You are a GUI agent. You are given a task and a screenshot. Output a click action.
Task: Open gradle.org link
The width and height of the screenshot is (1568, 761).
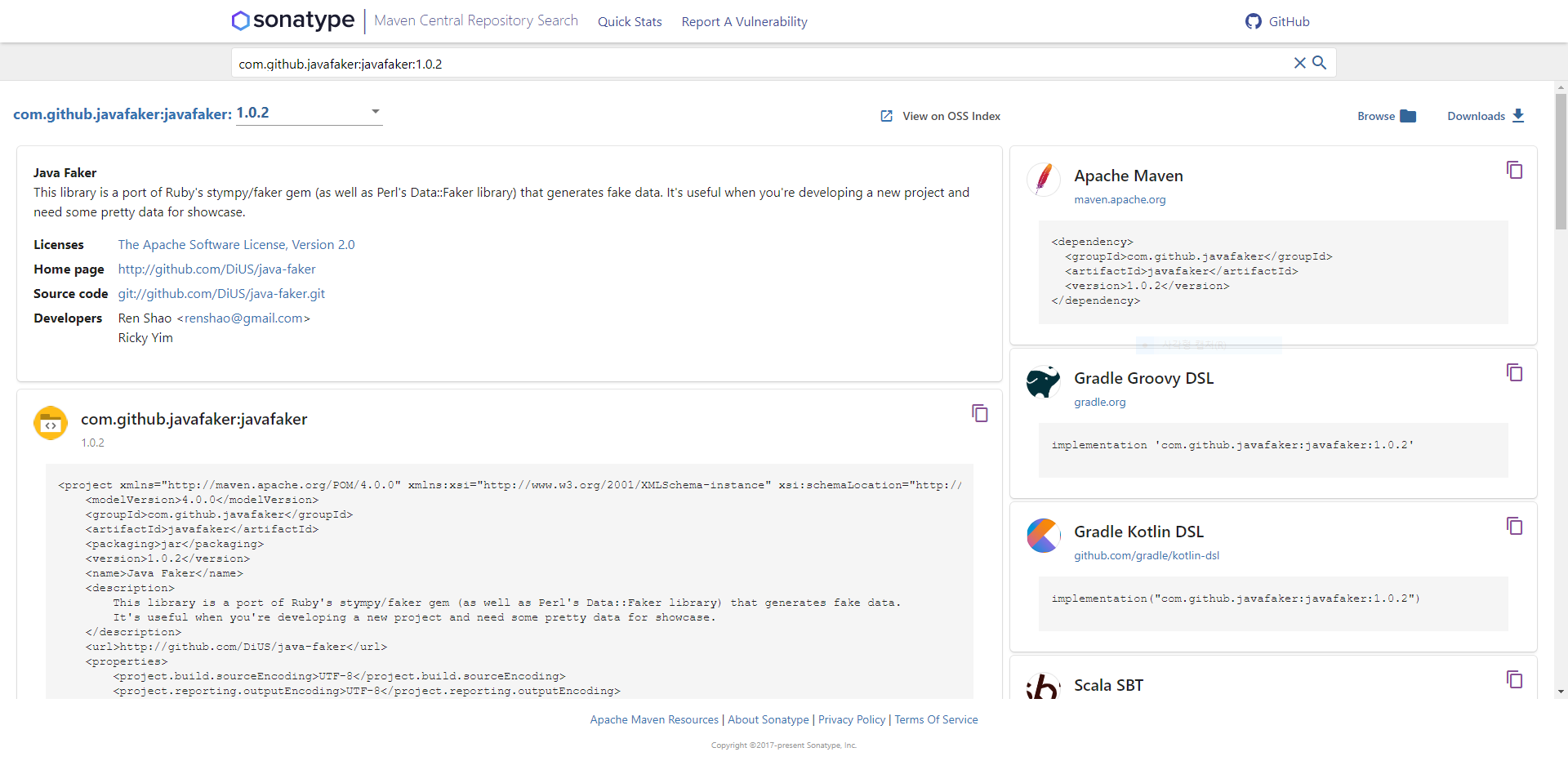[x=1099, y=402]
